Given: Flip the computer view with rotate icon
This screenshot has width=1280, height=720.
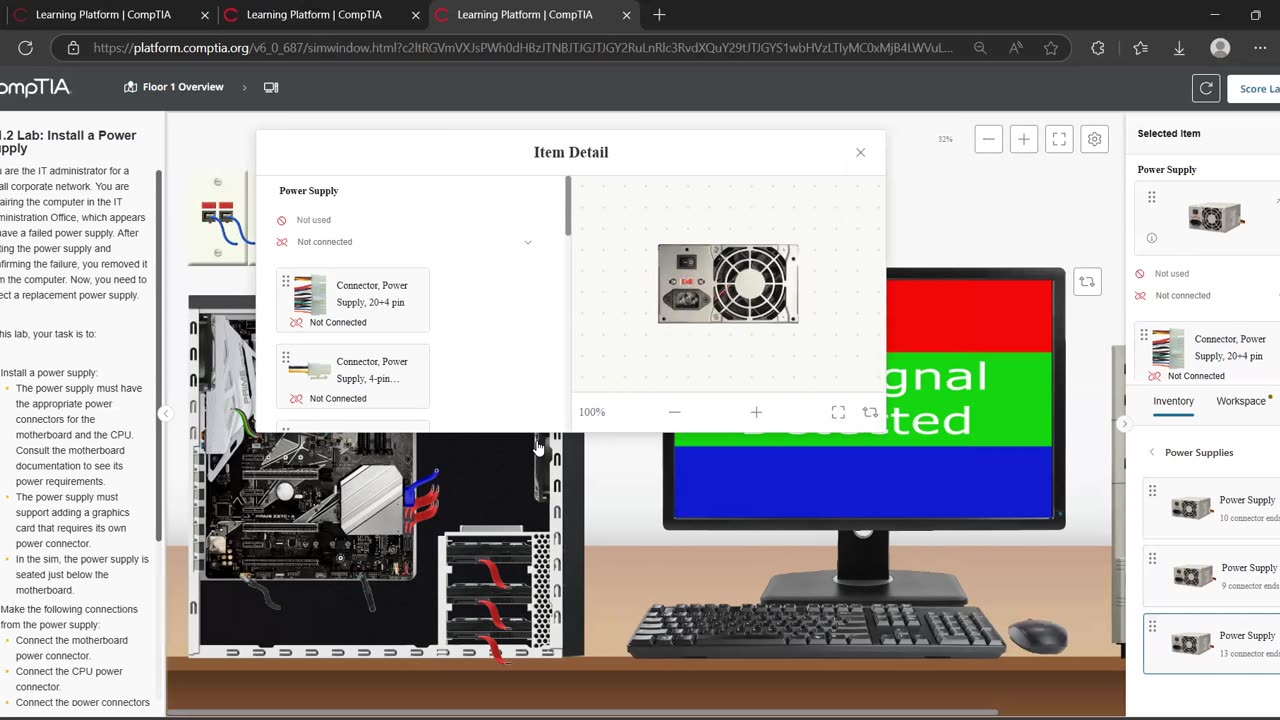Looking at the screenshot, I should [x=1087, y=282].
